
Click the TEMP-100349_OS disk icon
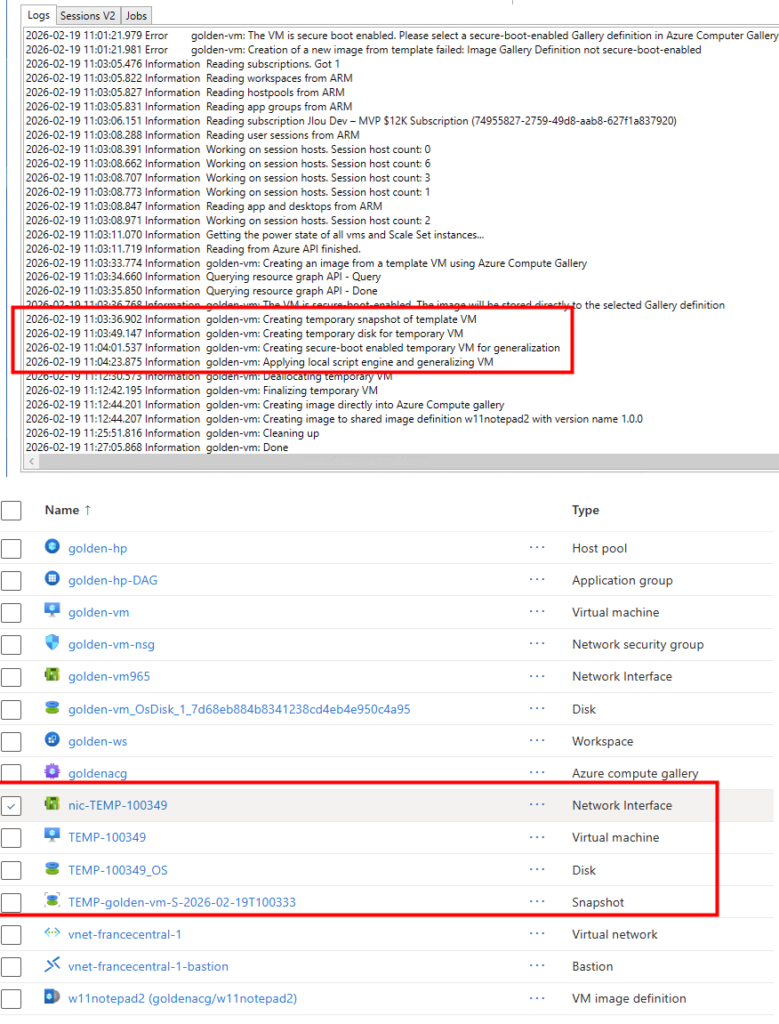53,870
